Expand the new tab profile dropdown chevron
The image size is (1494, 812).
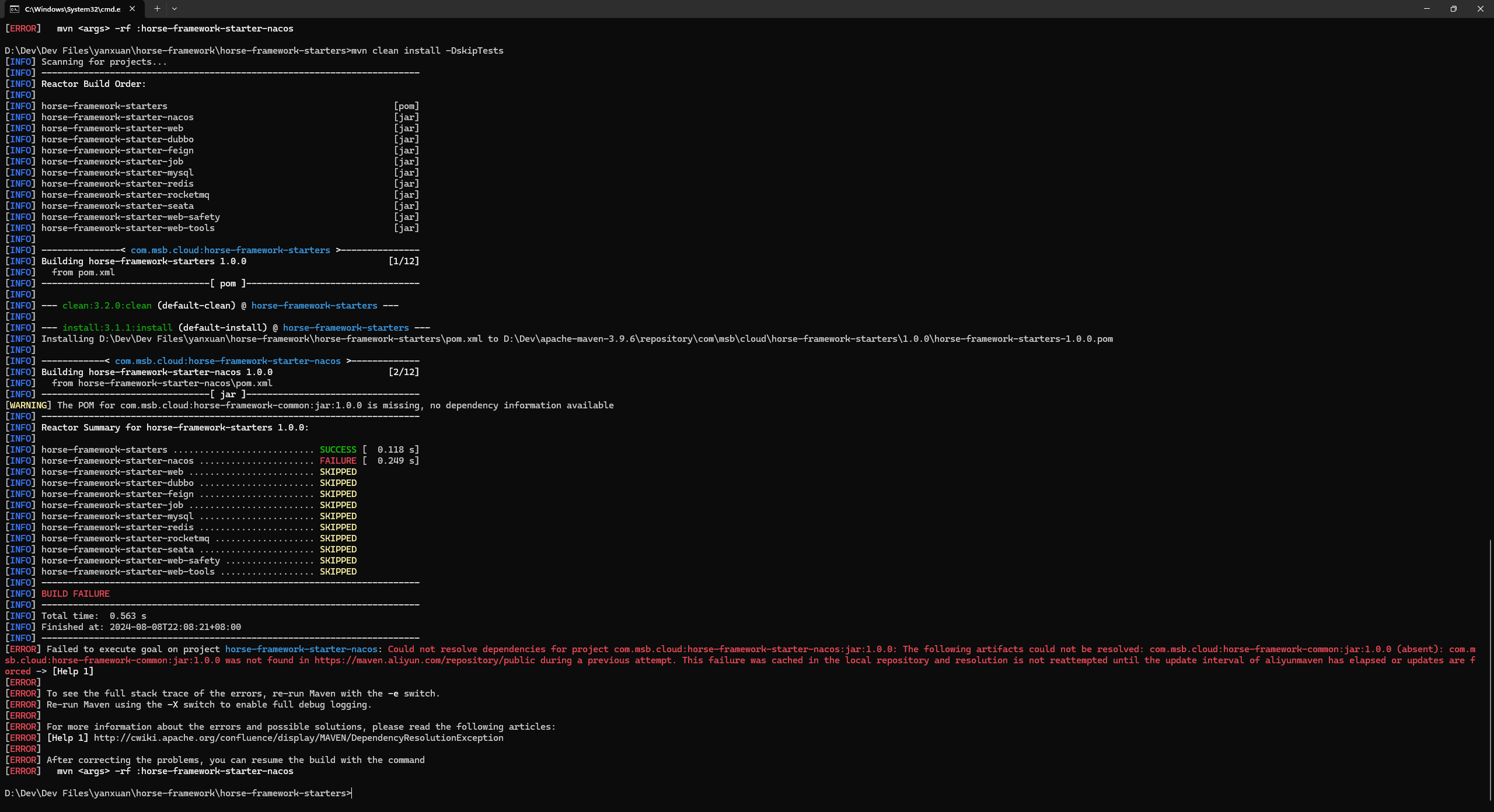pyautogui.click(x=174, y=9)
